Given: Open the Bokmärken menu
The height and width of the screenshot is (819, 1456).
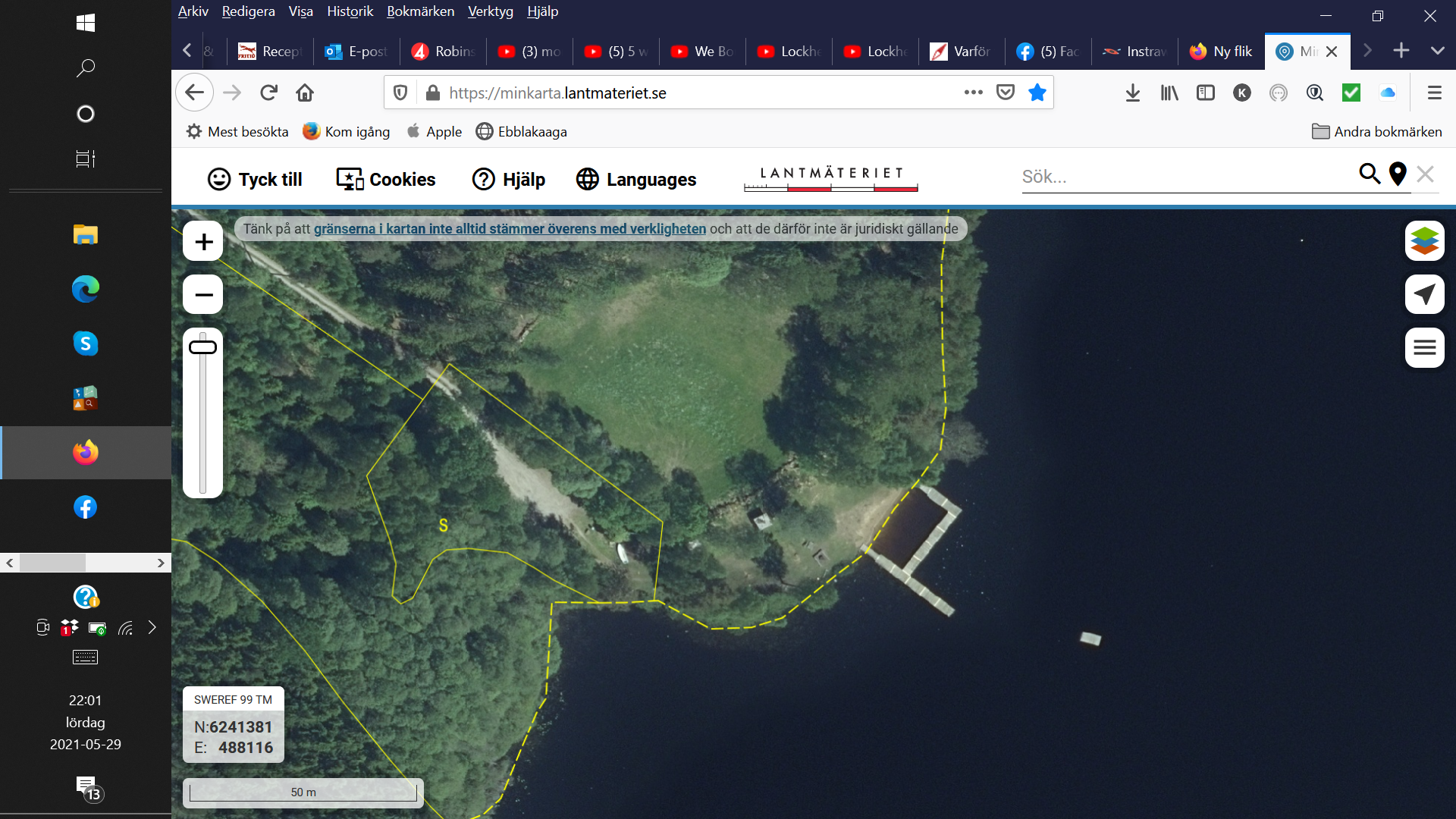Looking at the screenshot, I should click(x=420, y=11).
